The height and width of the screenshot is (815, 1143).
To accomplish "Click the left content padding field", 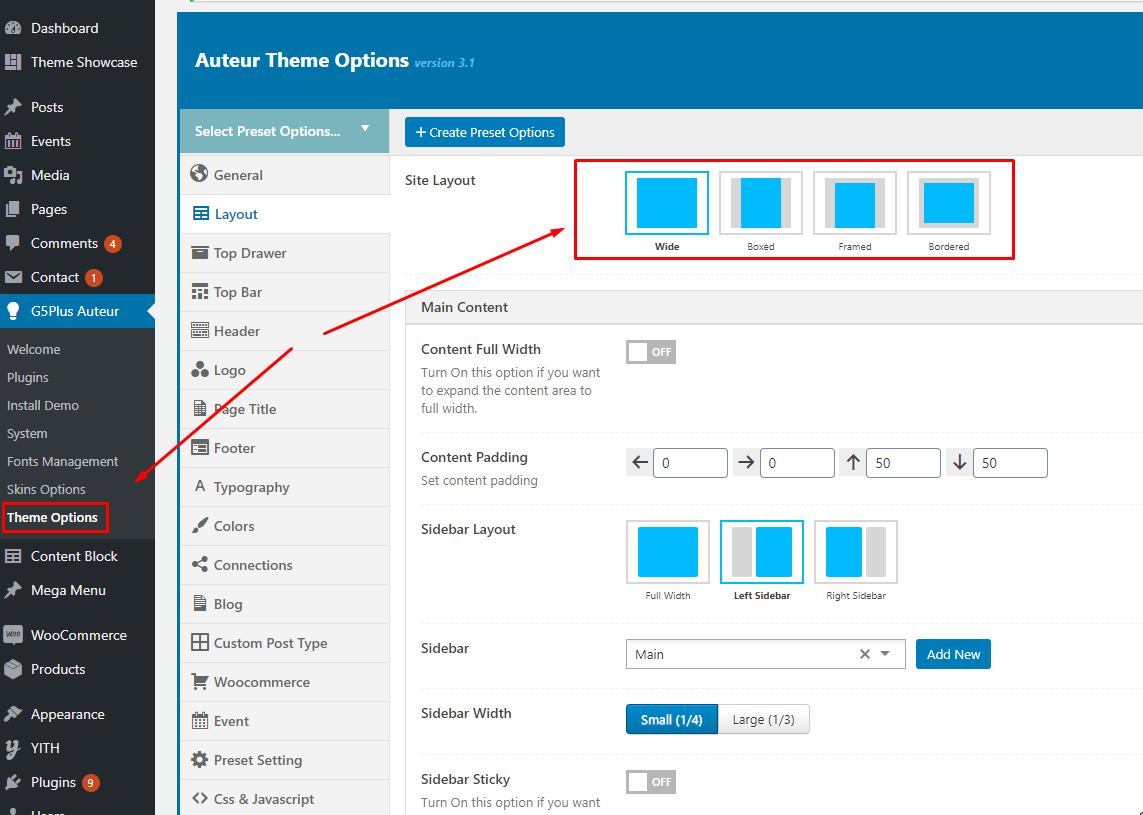I will point(690,463).
